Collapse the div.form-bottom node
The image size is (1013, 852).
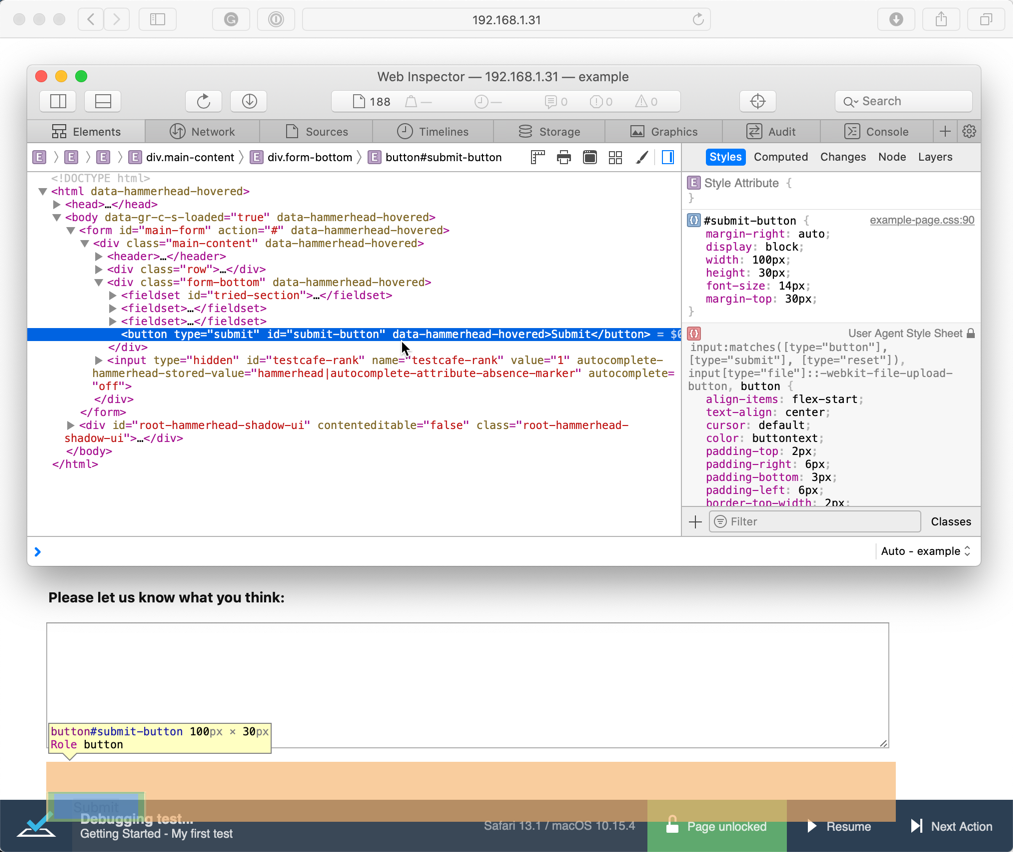pos(99,282)
